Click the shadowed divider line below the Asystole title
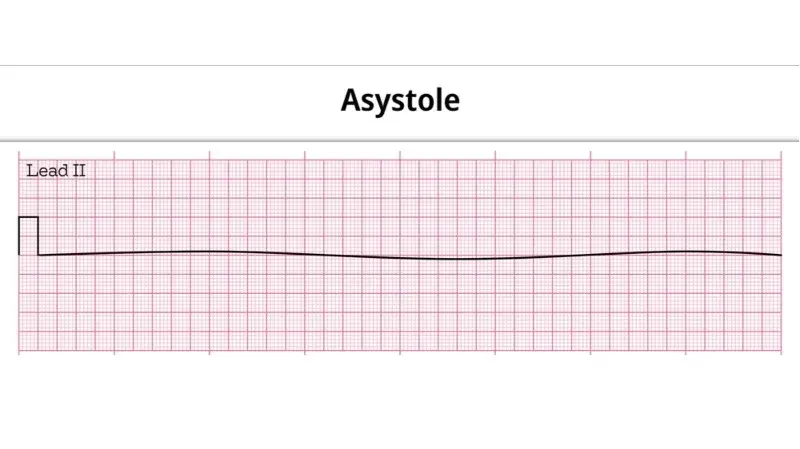The width and height of the screenshot is (800, 449). pos(399,140)
